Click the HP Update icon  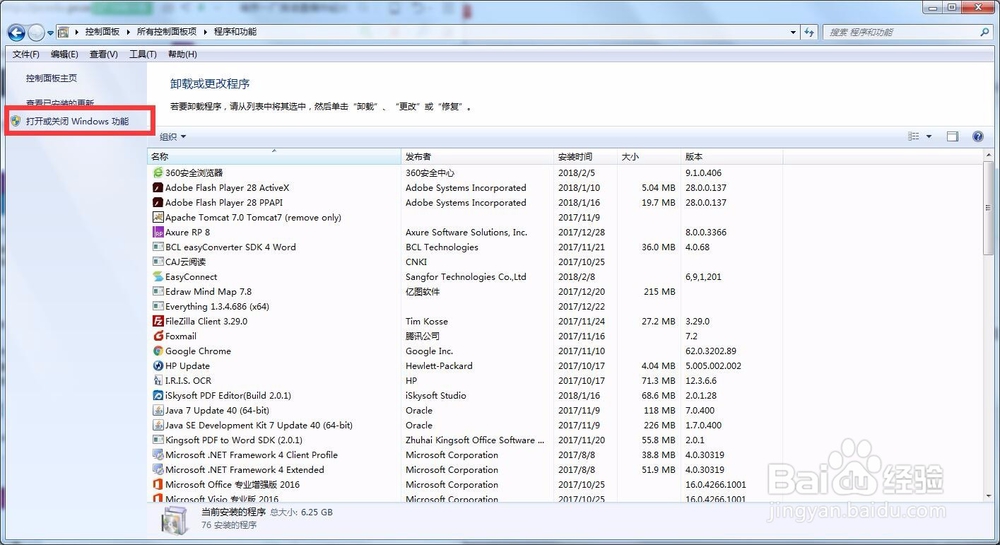click(158, 365)
